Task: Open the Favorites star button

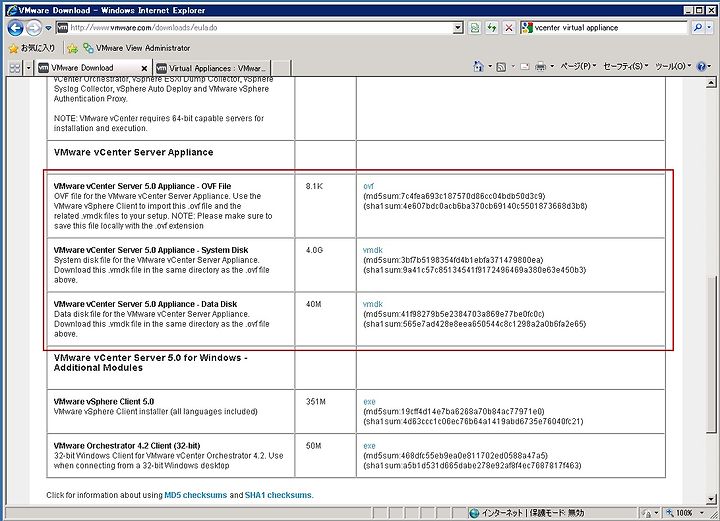Action: [32, 48]
